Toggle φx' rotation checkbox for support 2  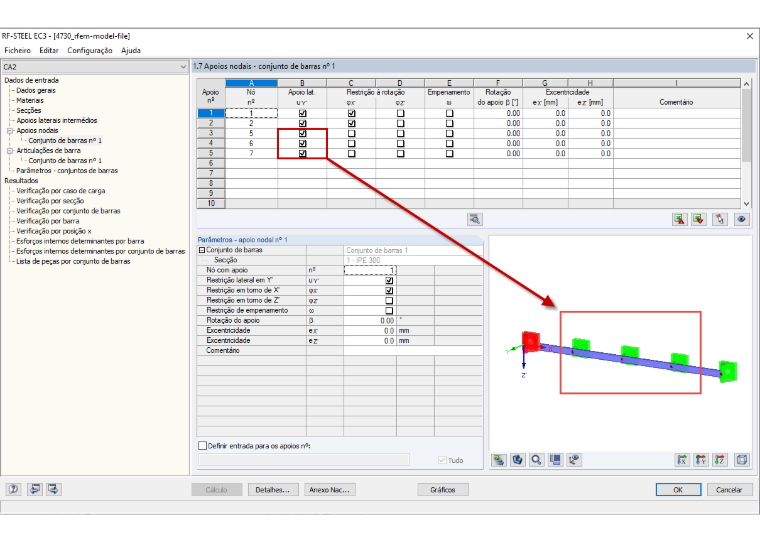click(x=351, y=123)
